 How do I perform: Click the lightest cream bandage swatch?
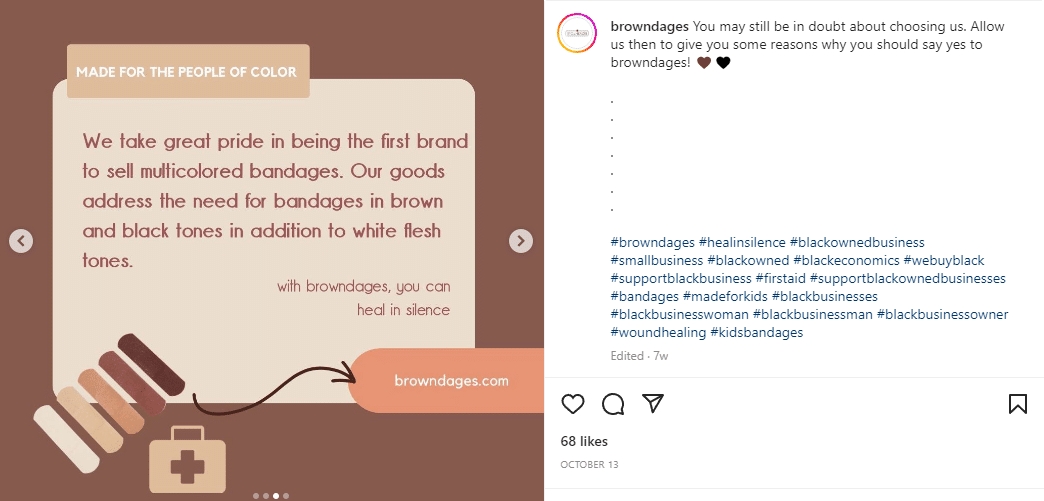click(x=66, y=439)
